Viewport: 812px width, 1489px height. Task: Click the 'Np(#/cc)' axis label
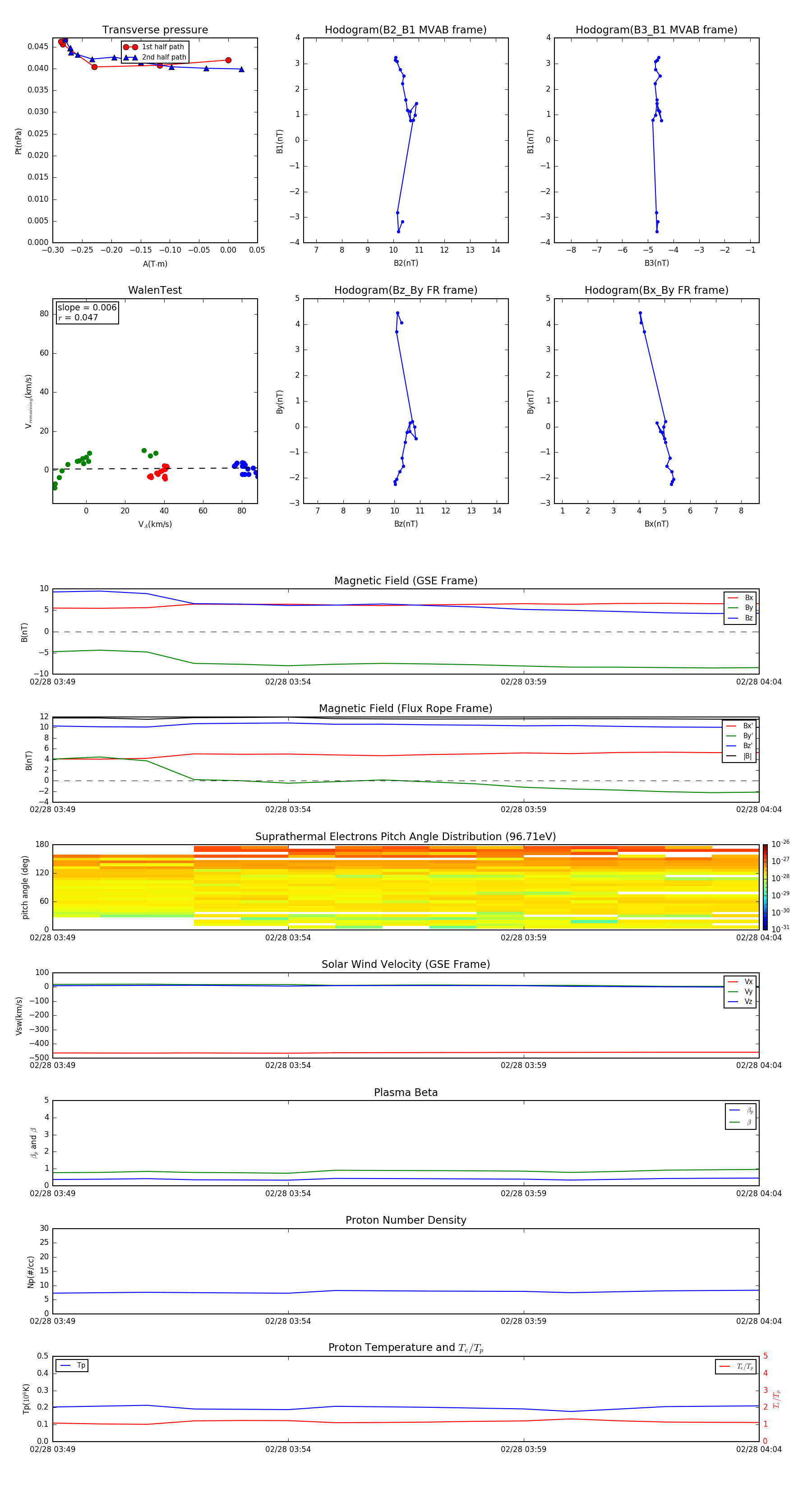[x=31, y=1272]
